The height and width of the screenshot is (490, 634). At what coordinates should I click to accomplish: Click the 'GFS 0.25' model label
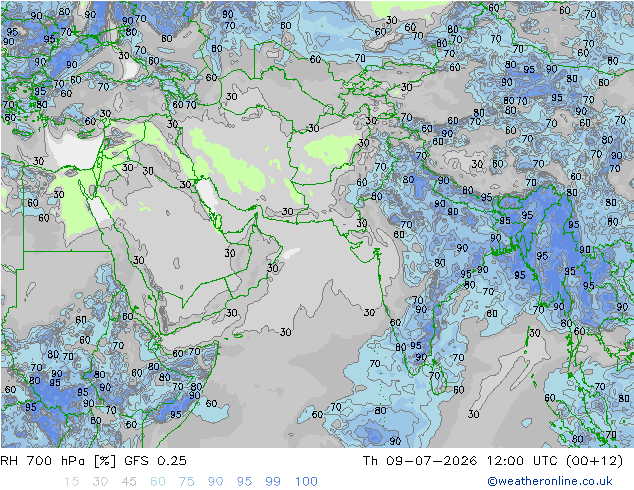[x=155, y=460]
